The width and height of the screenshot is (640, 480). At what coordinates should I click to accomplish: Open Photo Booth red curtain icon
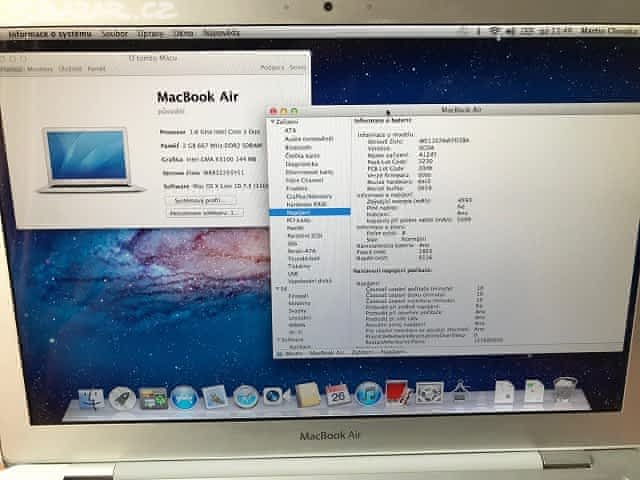coord(398,393)
